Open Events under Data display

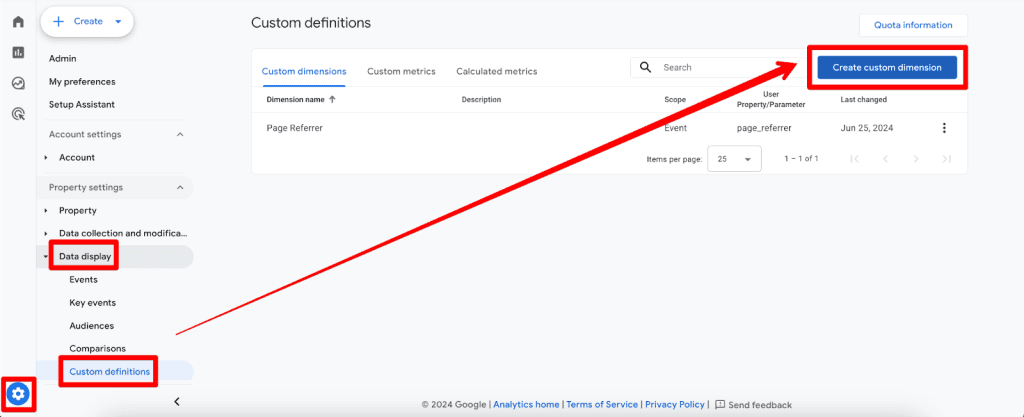tap(84, 279)
